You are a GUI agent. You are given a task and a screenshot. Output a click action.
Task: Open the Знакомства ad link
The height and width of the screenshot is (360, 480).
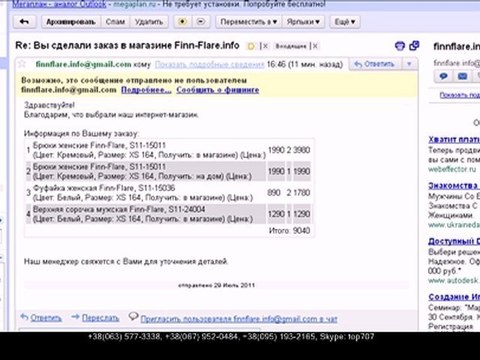[x=453, y=185]
